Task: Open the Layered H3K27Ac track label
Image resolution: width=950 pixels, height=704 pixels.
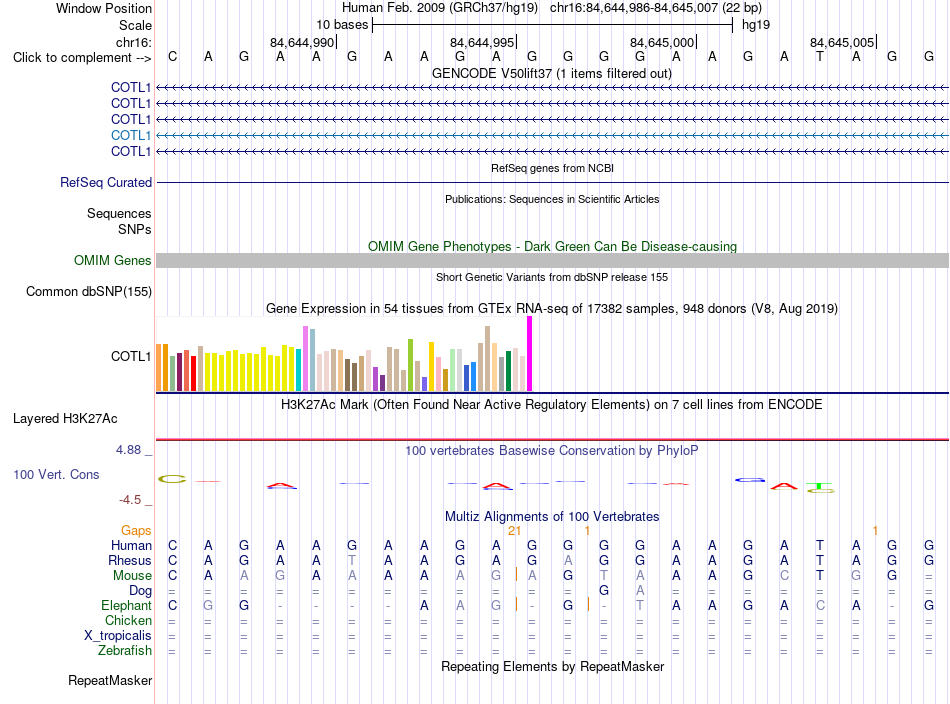Action: [x=65, y=419]
